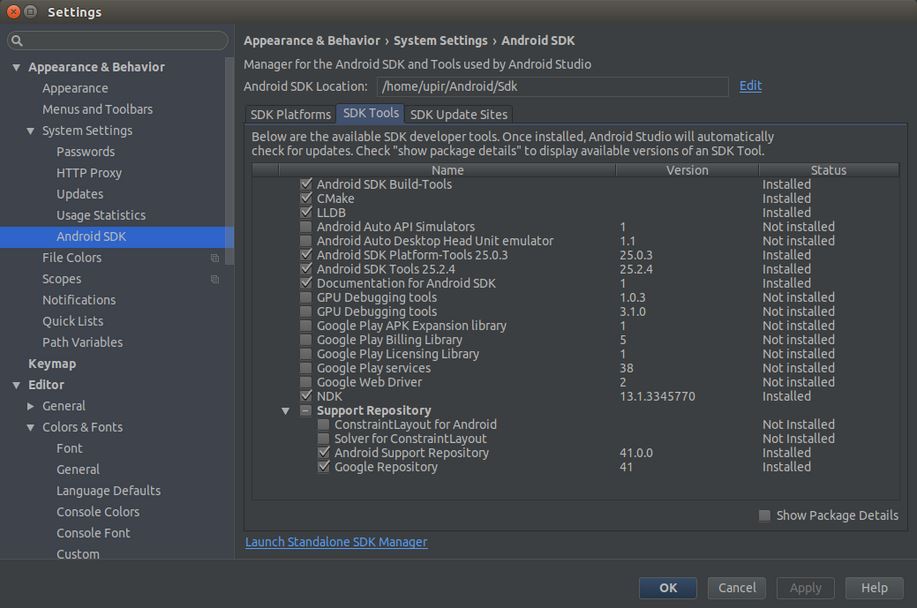This screenshot has width=917, height=608.
Task: Sort table by Status column header
Action: pos(829,170)
